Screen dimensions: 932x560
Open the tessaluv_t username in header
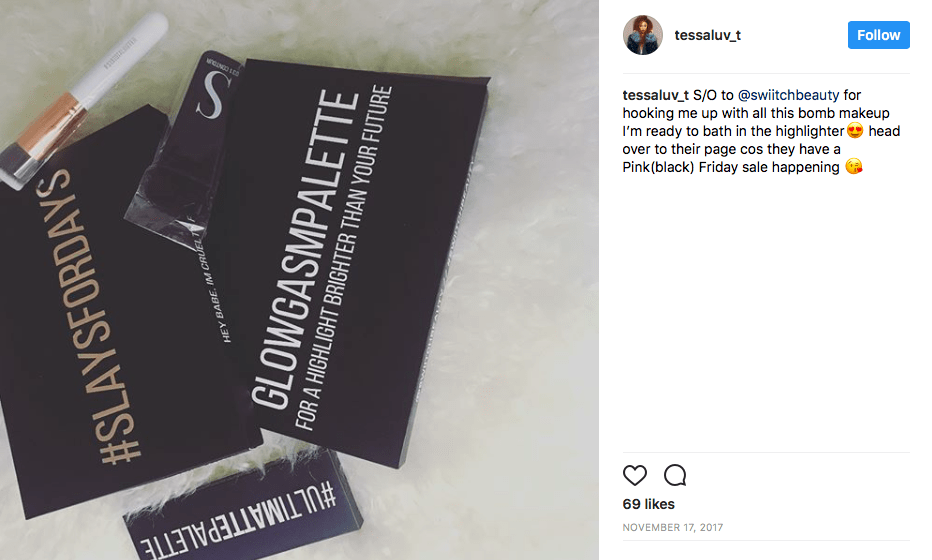point(707,35)
